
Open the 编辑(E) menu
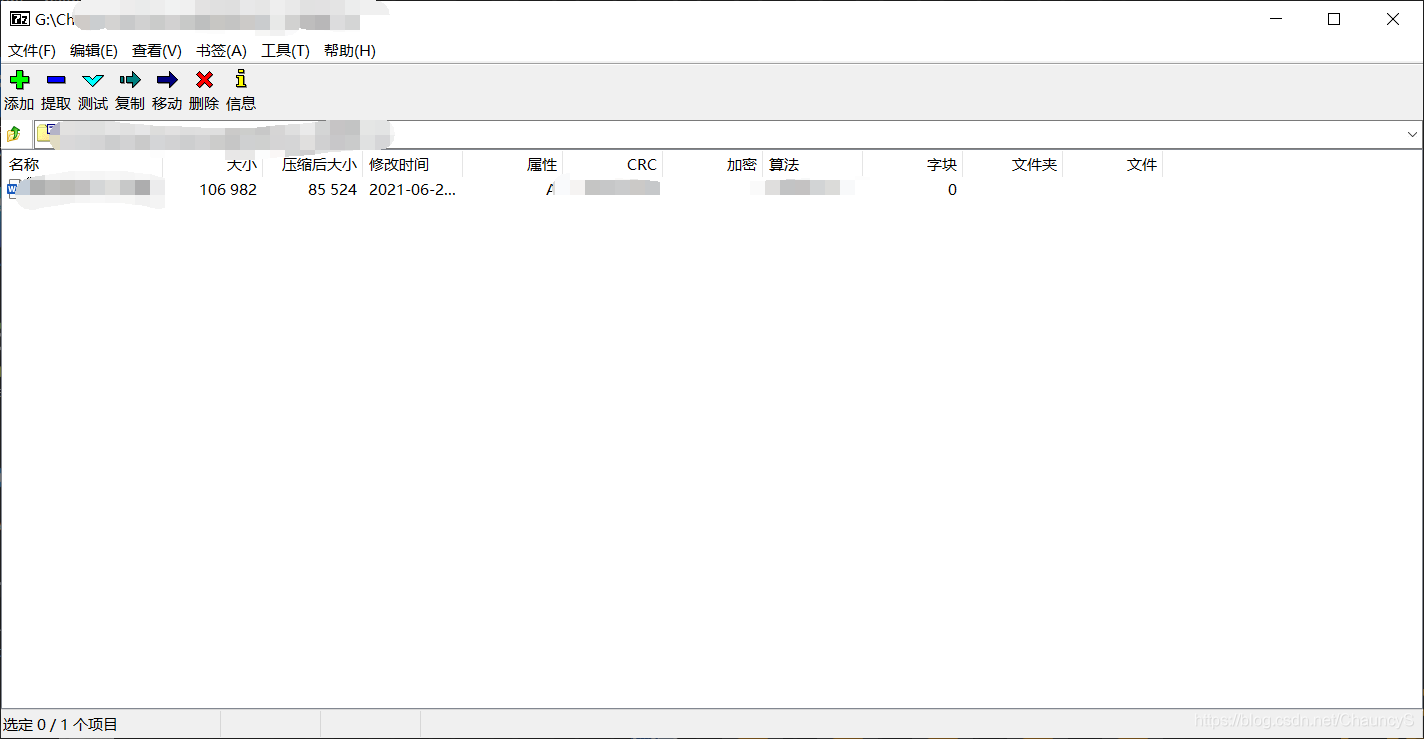point(94,51)
